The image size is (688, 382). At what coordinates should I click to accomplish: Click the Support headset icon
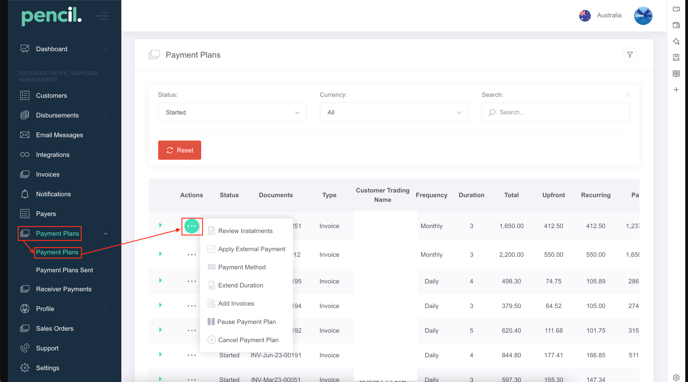(25, 348)
